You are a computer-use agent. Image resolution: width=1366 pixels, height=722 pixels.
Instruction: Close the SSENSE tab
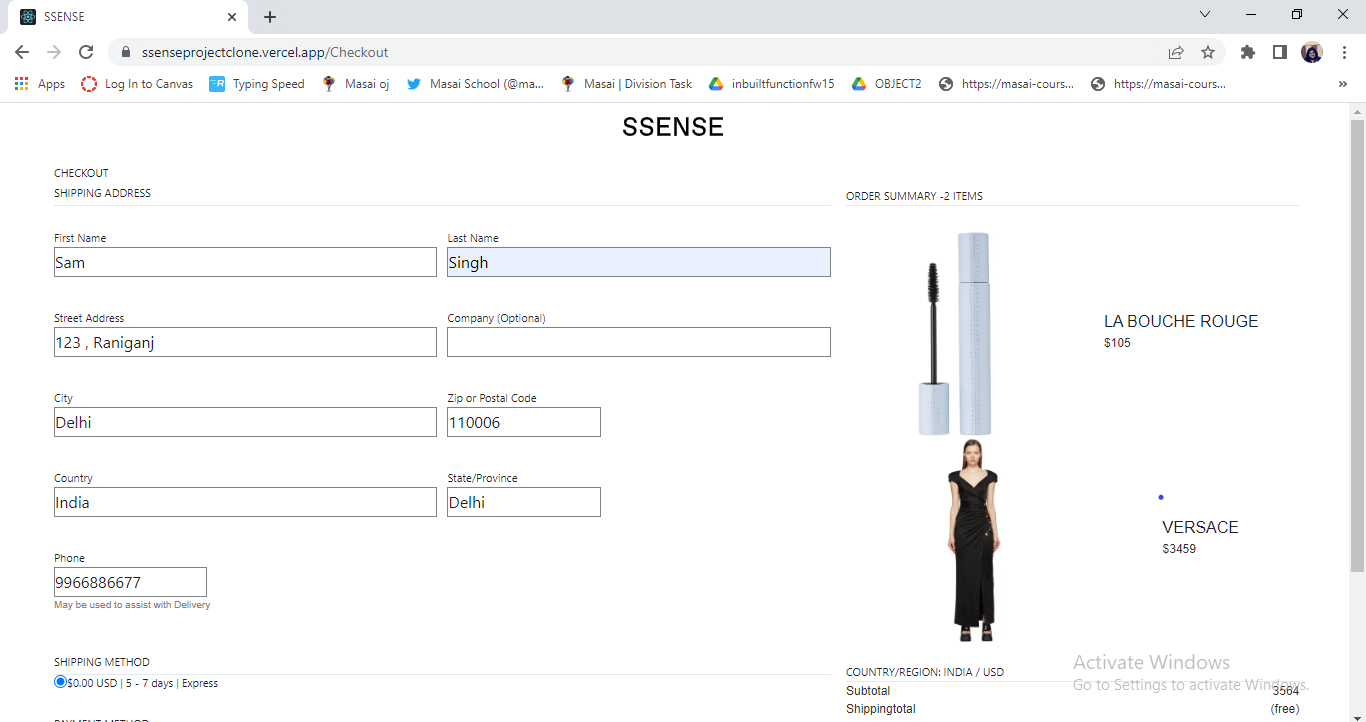pos(232,17)
